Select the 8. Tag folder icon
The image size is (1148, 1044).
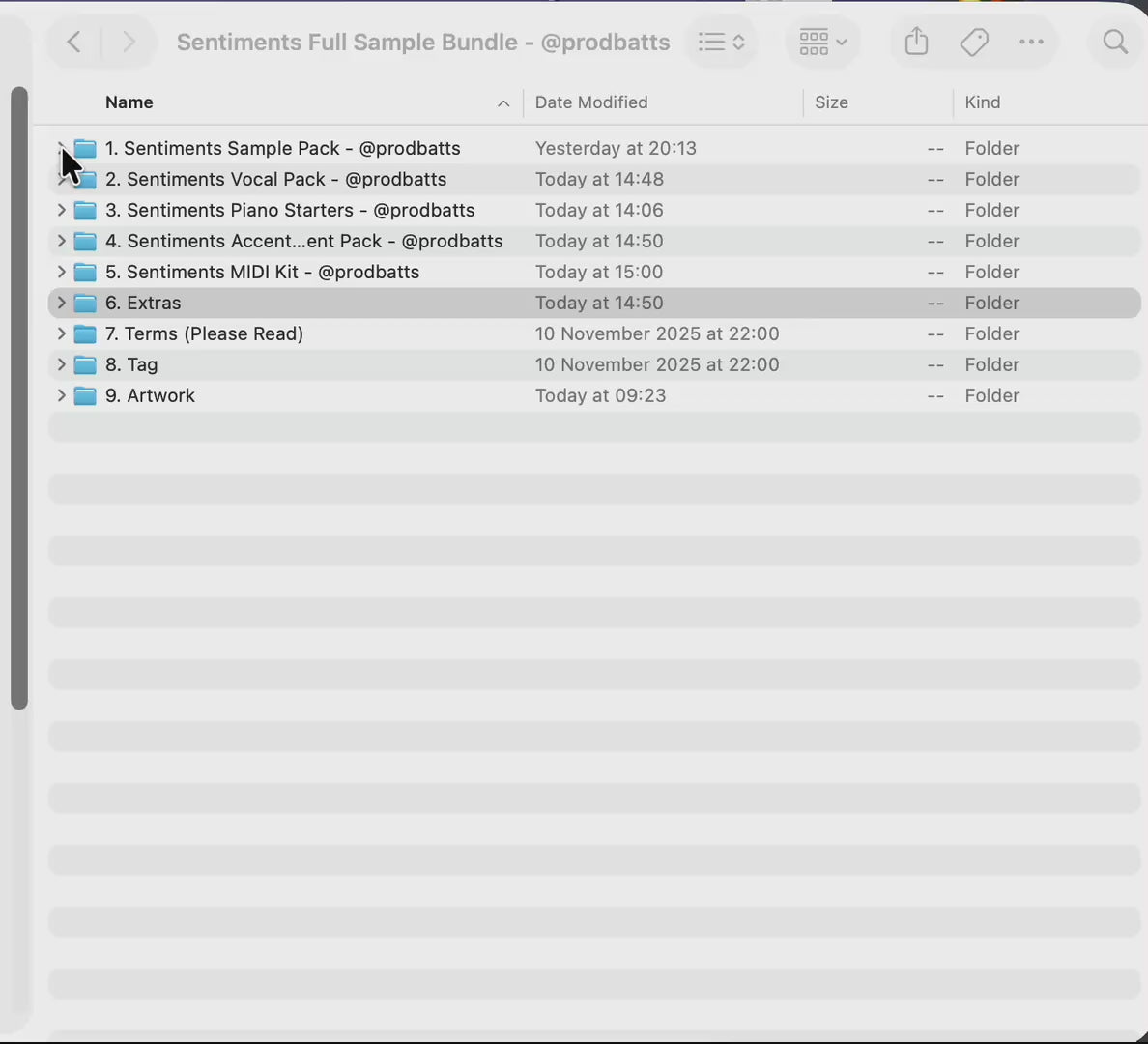click(85, 364)
